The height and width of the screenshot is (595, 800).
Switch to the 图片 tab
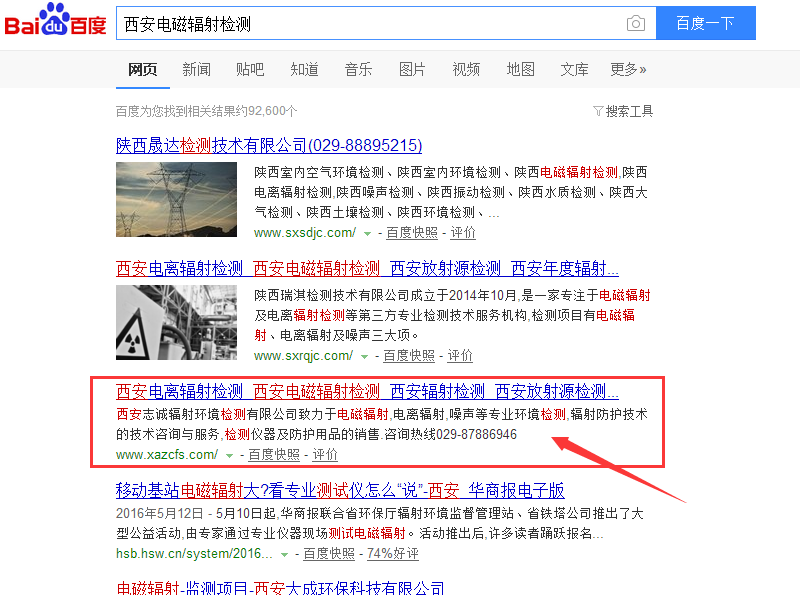(412, 69)
